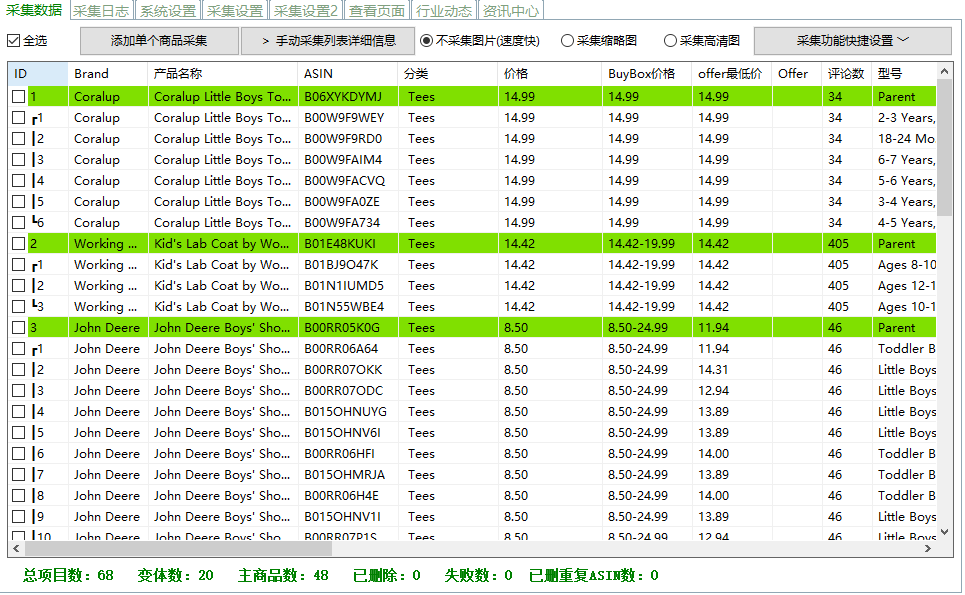The width and height of the screenshot is (965, 595).
Task: Open the 系统设置 tab
Action: click(x=167, y=11)
